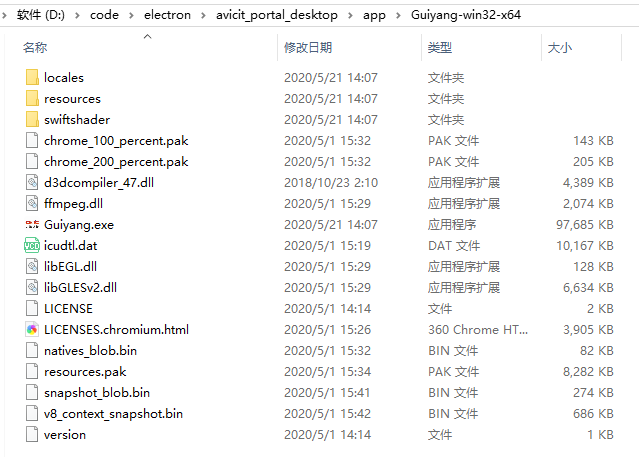Click the ffmpeg.dll file icon
This screenshot has height=457, width=639.
pyautogui.click(x=32, y=203)
